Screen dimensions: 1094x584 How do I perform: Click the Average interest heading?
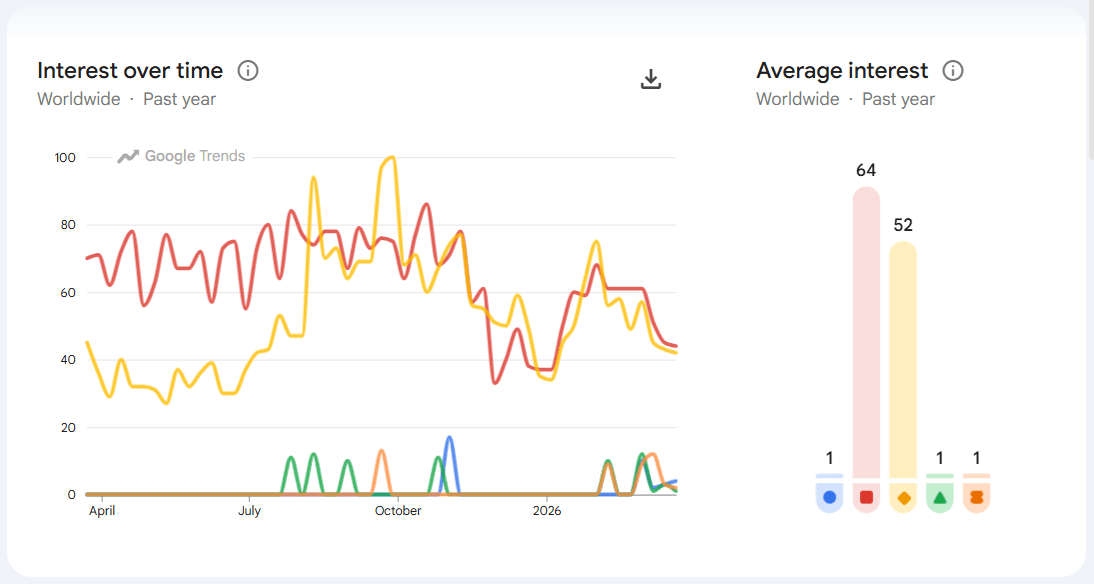pos(842,71)
